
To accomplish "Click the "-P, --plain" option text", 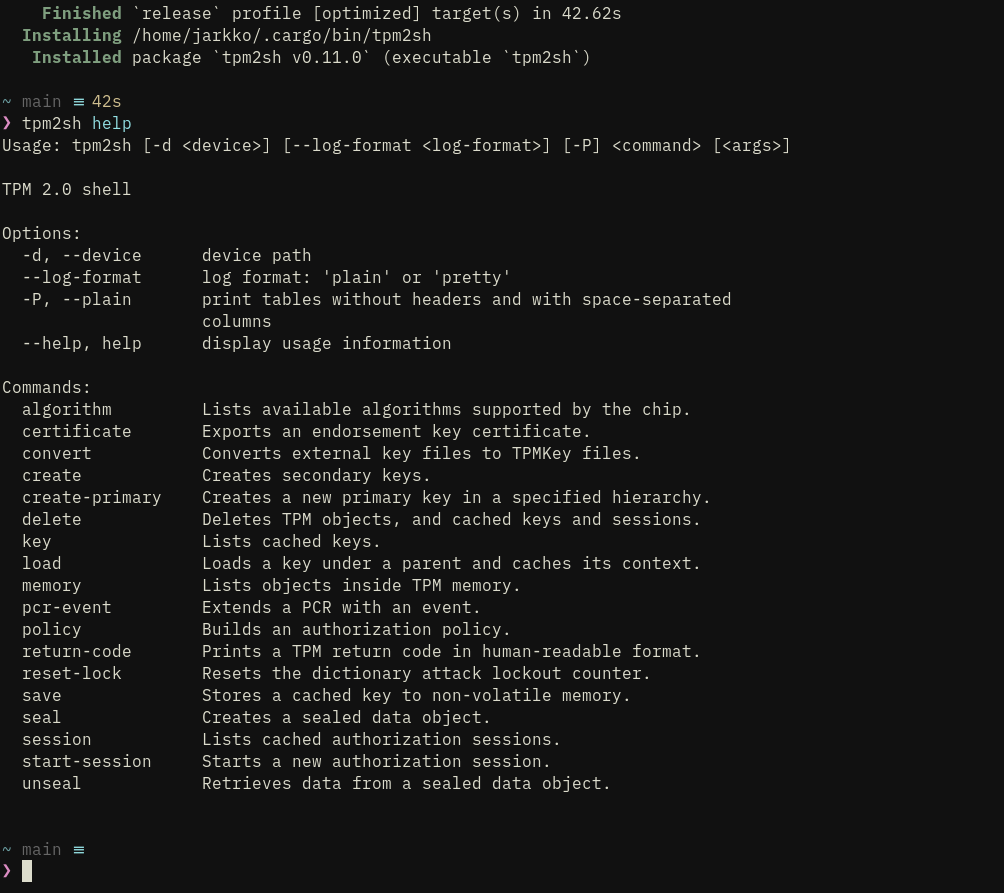I will click(x=76, y=299).
